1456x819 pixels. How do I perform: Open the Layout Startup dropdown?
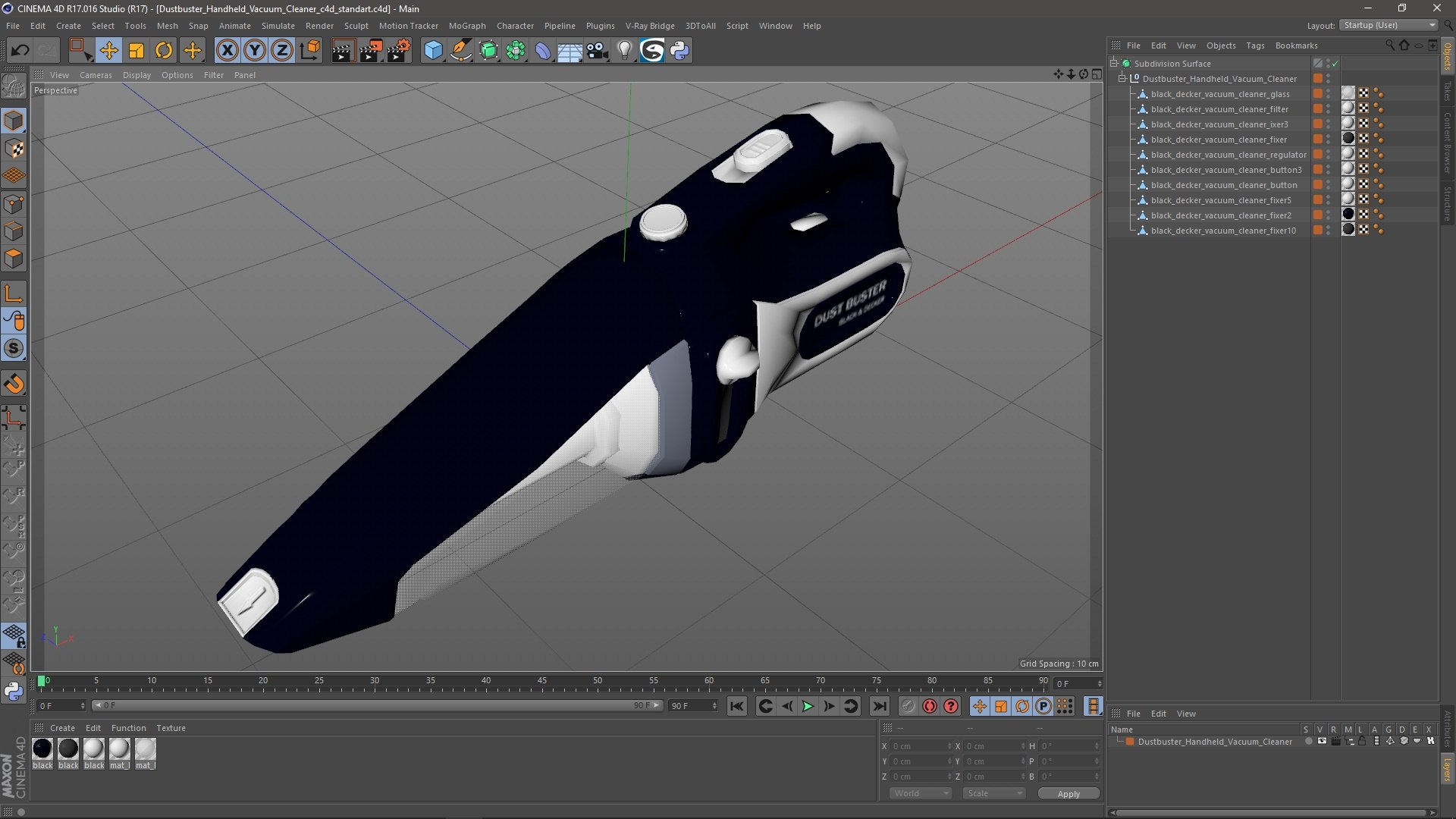click(1389, 25)
